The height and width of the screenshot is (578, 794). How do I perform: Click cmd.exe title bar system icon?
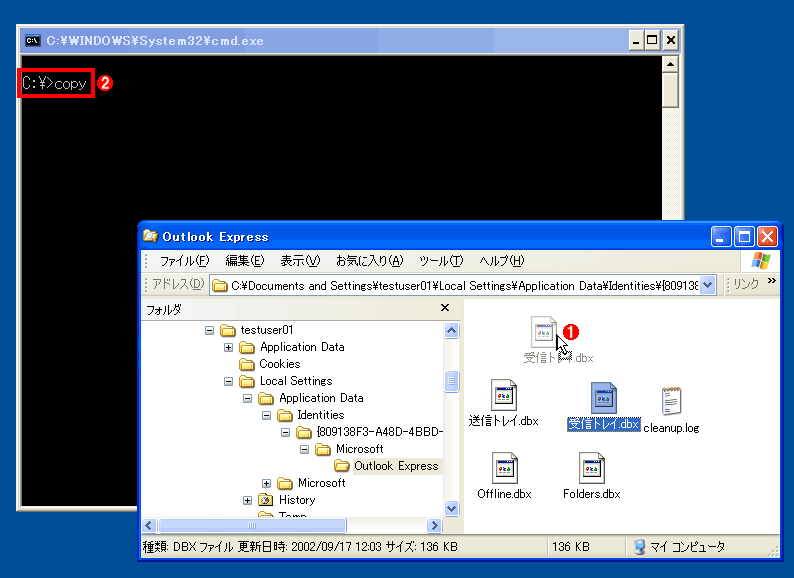(x=32, y=41)
